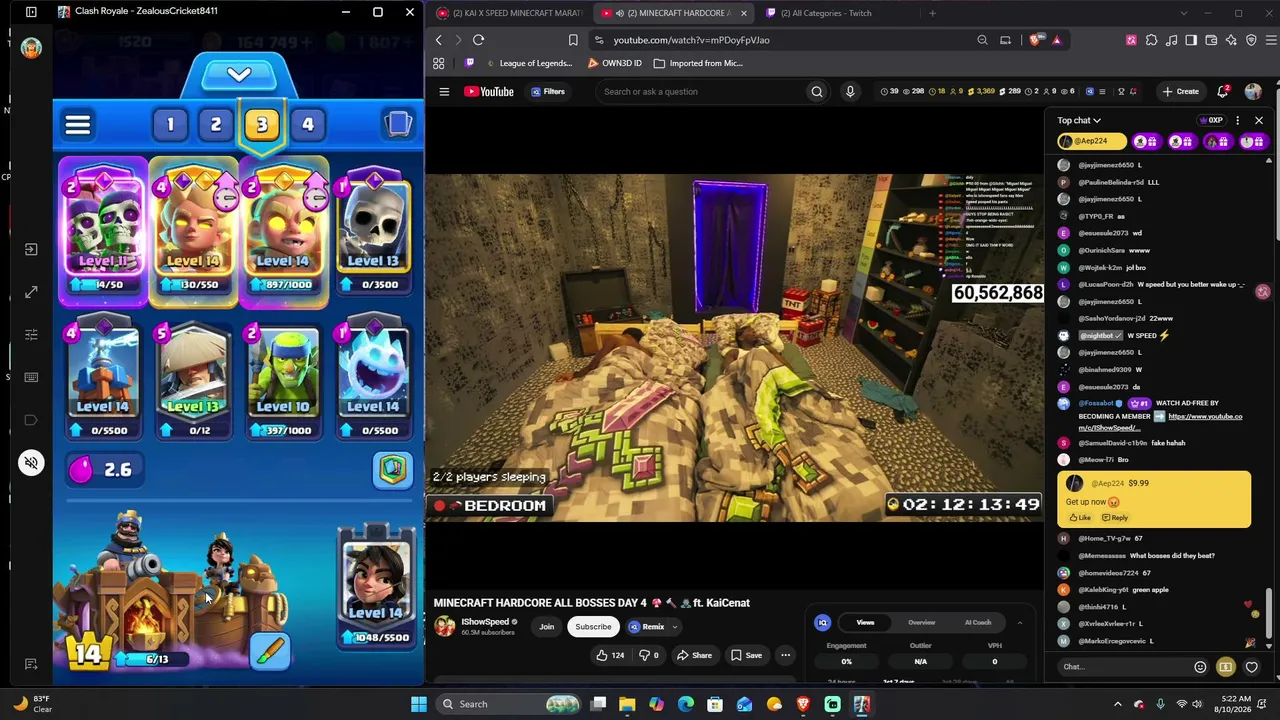Open the emulator settings sliders icon

click(31, 335)
